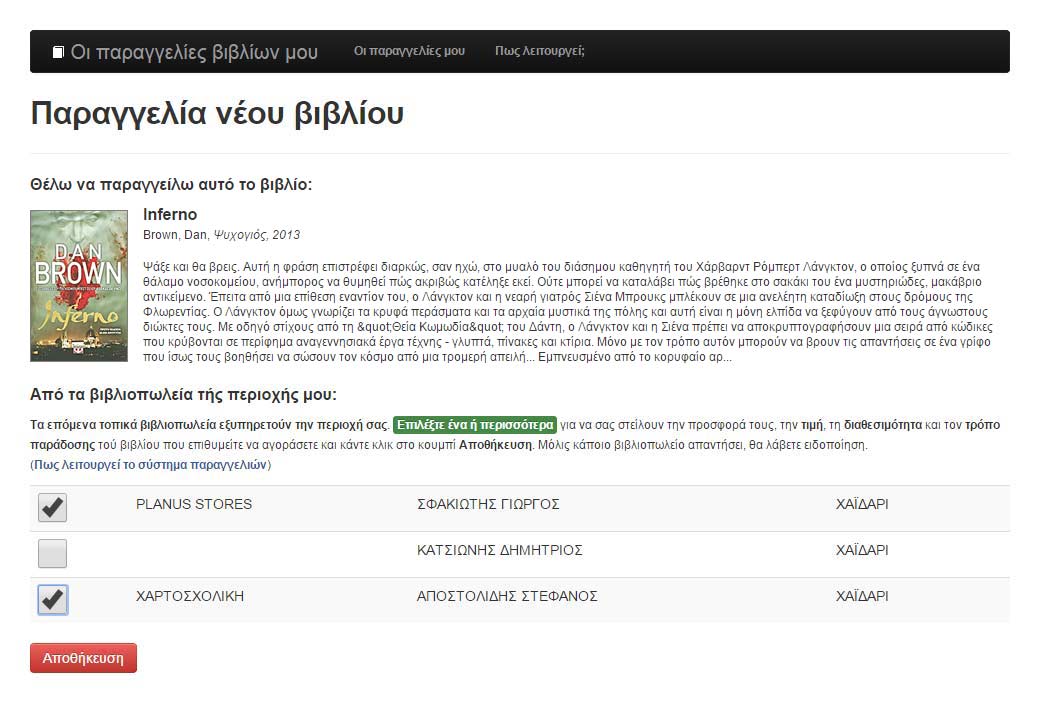Click the "Brown, Dan, Ψυχογιός, 2013" author line
Image resolution: width=1040 pixels, height=703 pixels.
point(221,235)
